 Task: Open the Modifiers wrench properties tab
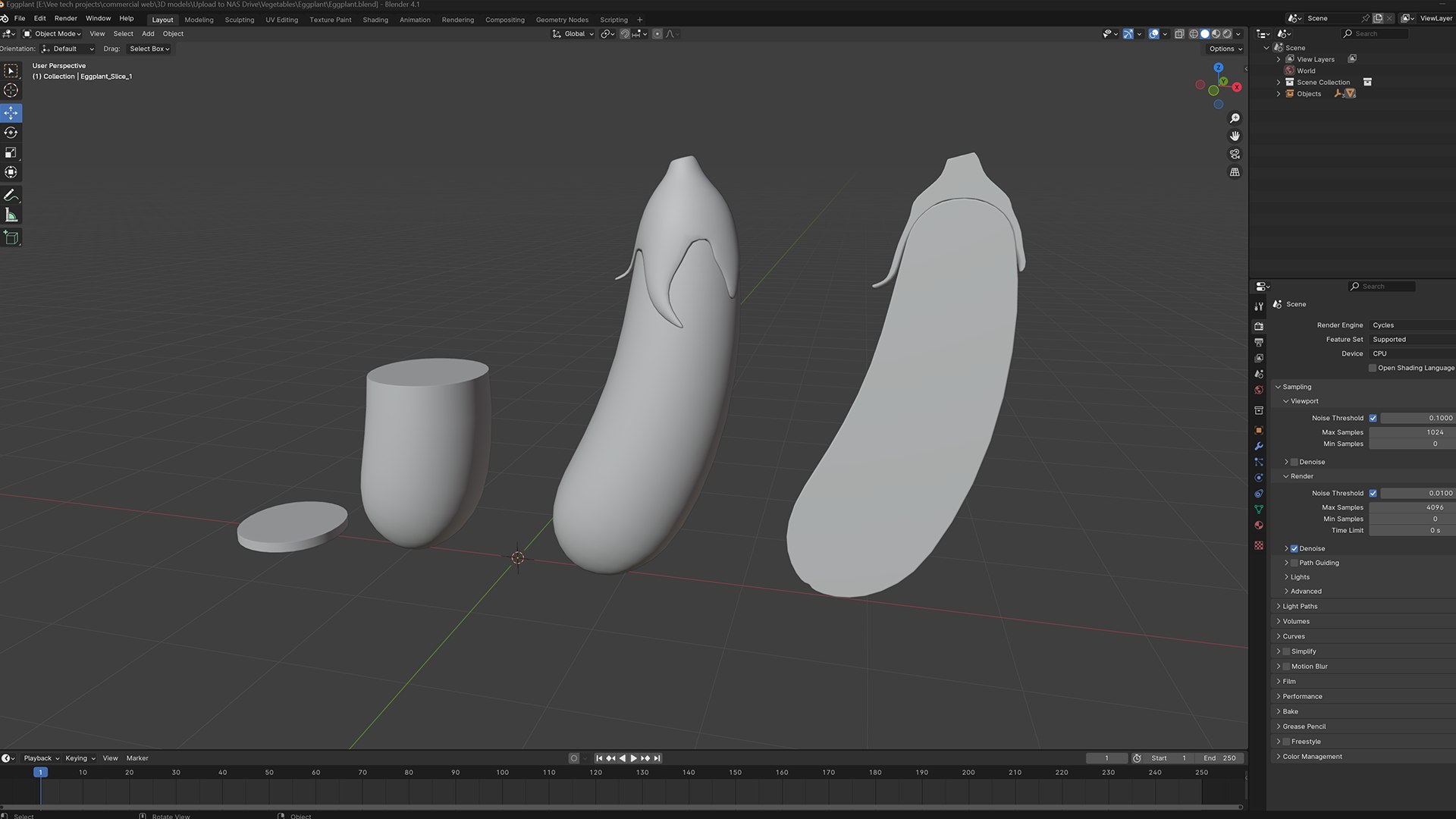(x=1259, y=446)
